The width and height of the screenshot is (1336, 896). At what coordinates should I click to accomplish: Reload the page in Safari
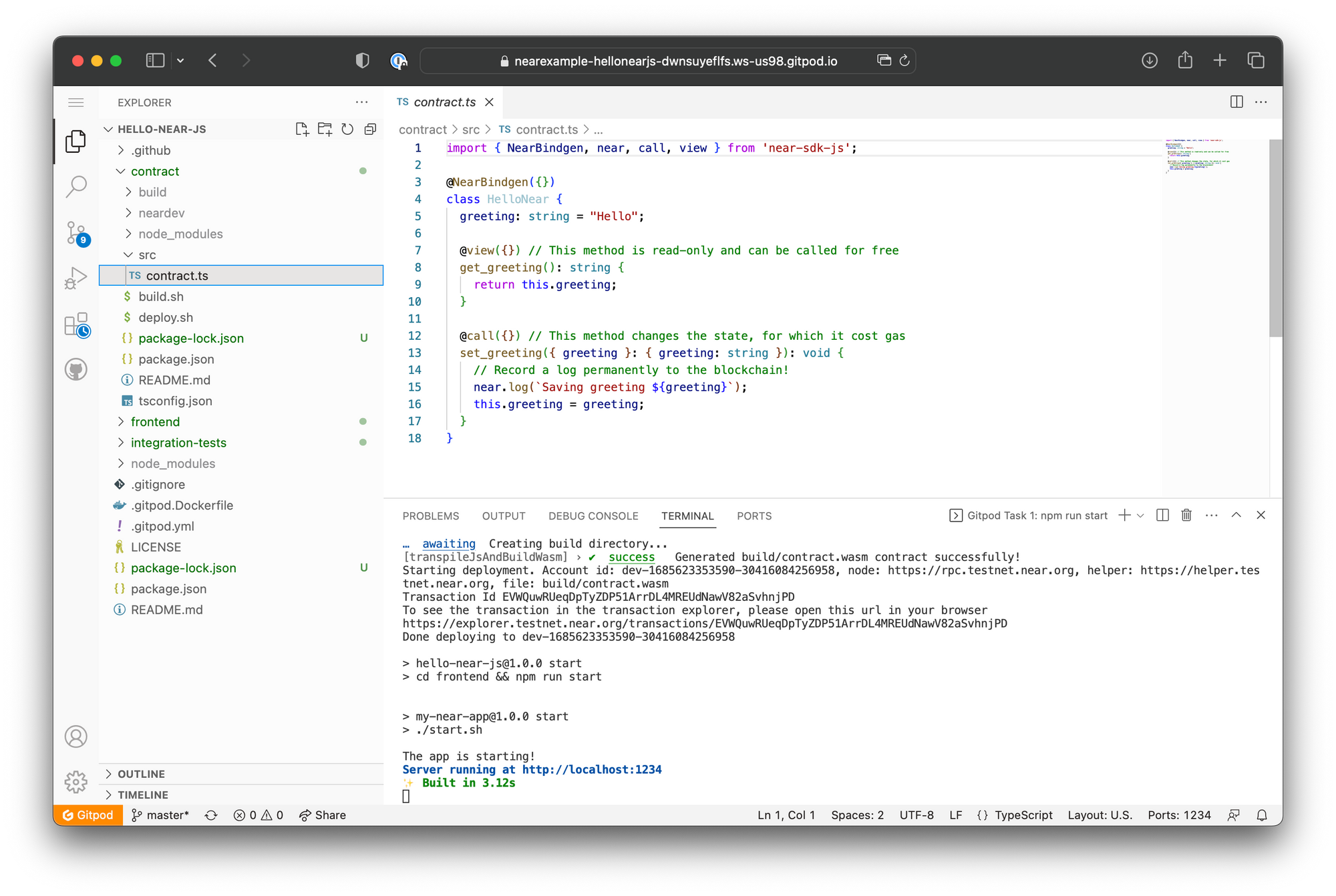904,61
